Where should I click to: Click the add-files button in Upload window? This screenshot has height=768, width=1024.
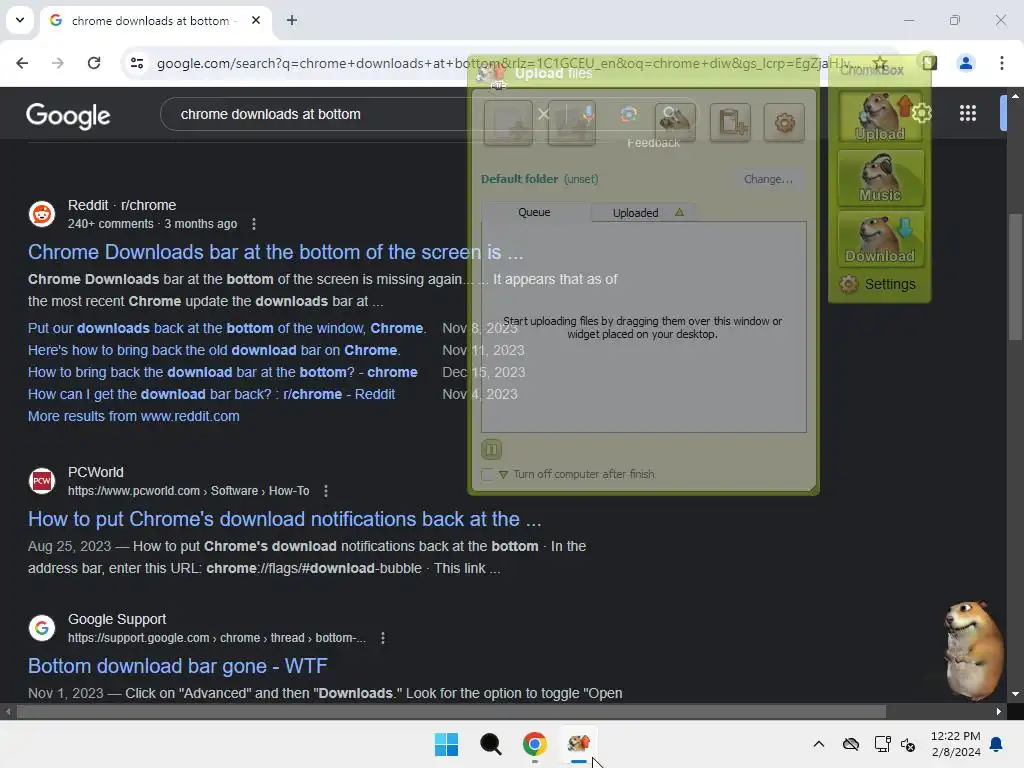[x=508, y=123]
